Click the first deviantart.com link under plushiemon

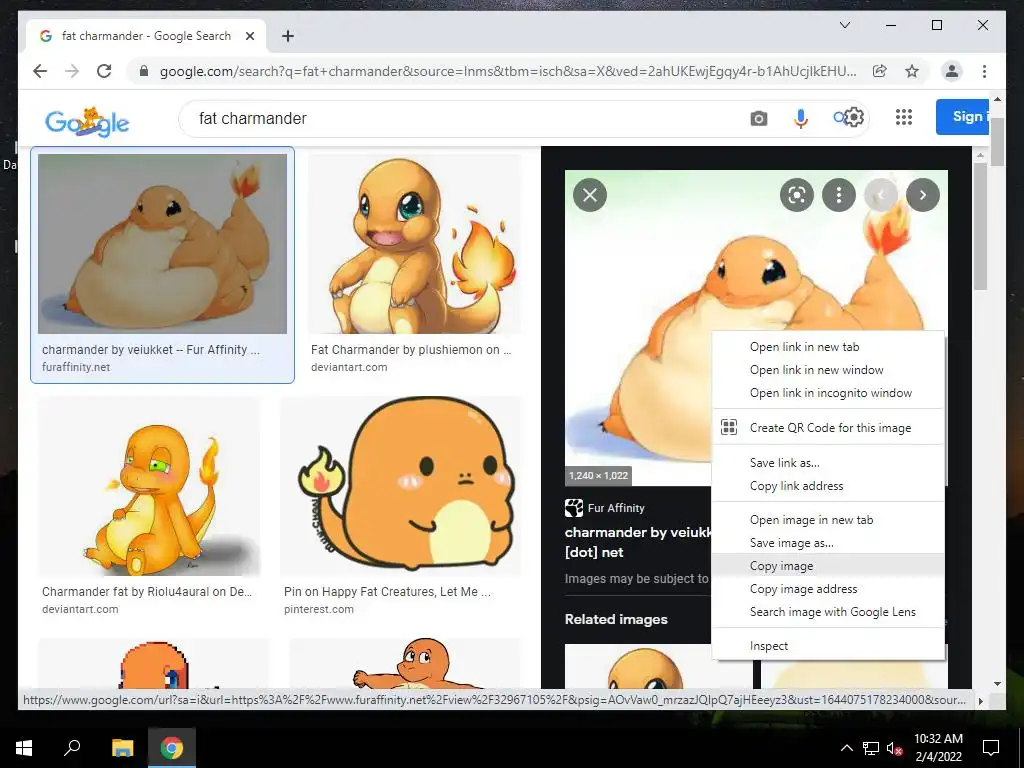[x=349, y=367]
